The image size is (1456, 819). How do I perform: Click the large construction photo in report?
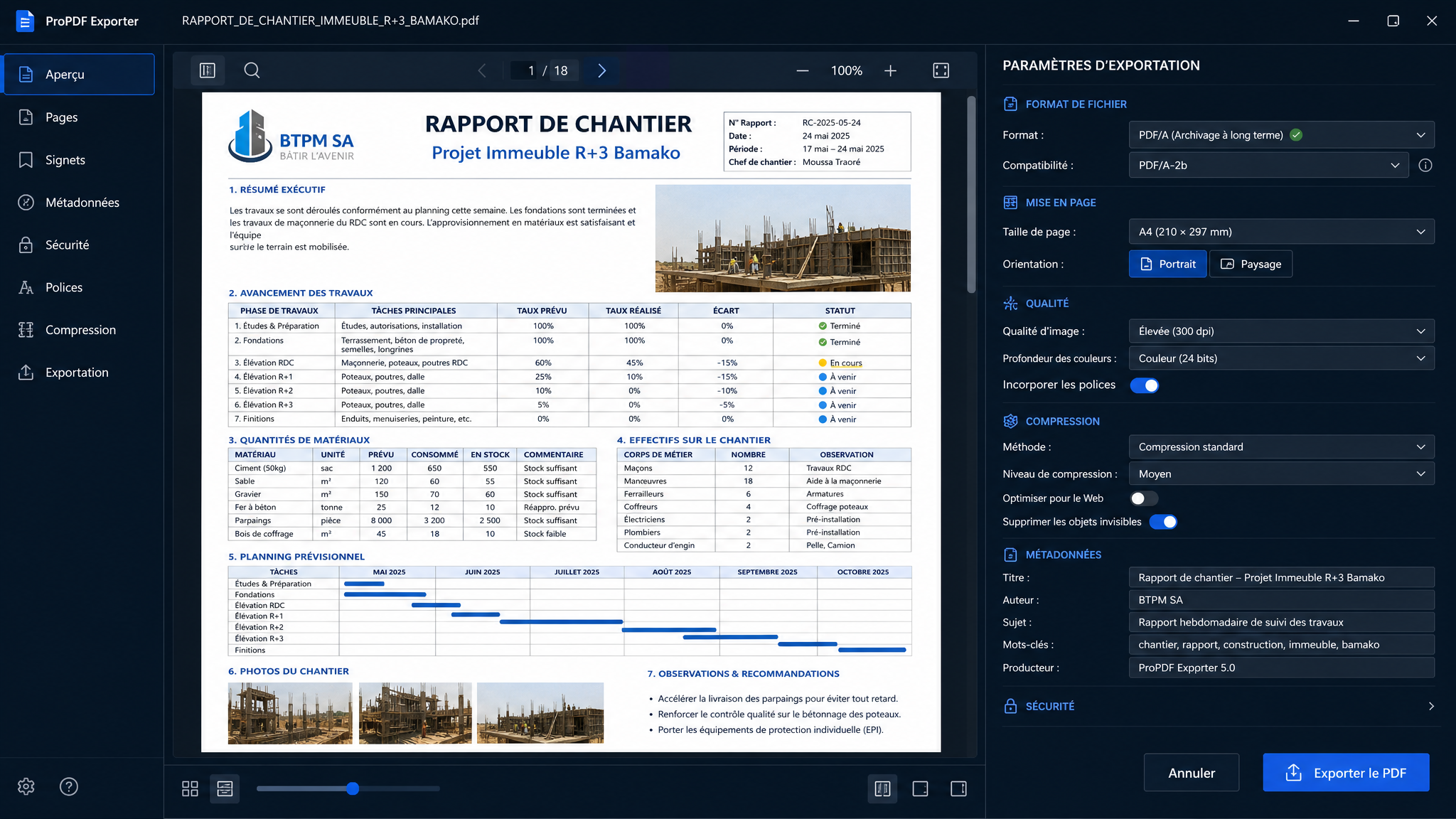783,238
